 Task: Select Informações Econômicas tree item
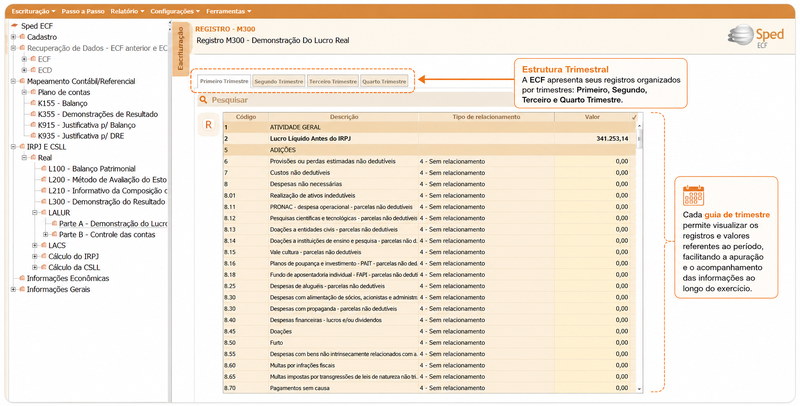[x=68, y=278]
